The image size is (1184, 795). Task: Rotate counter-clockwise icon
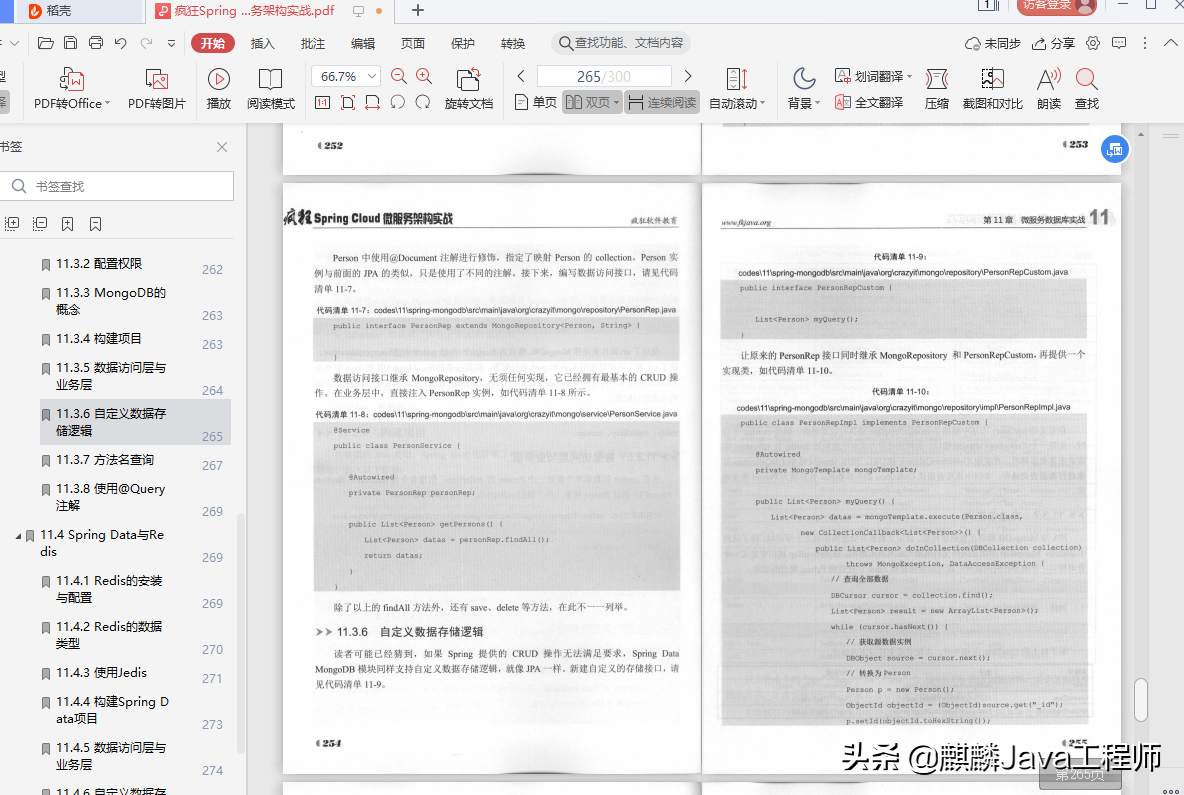coord(397,103)
